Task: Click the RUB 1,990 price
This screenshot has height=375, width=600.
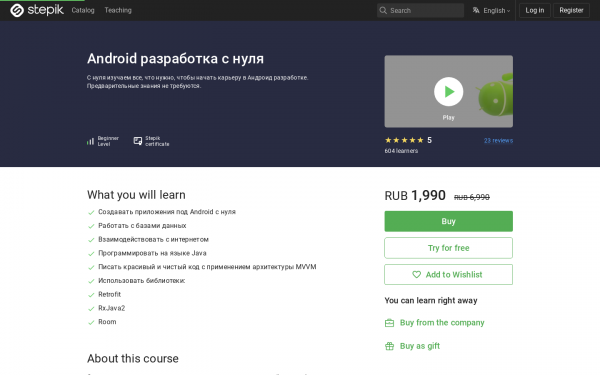Action: point(415,196)
